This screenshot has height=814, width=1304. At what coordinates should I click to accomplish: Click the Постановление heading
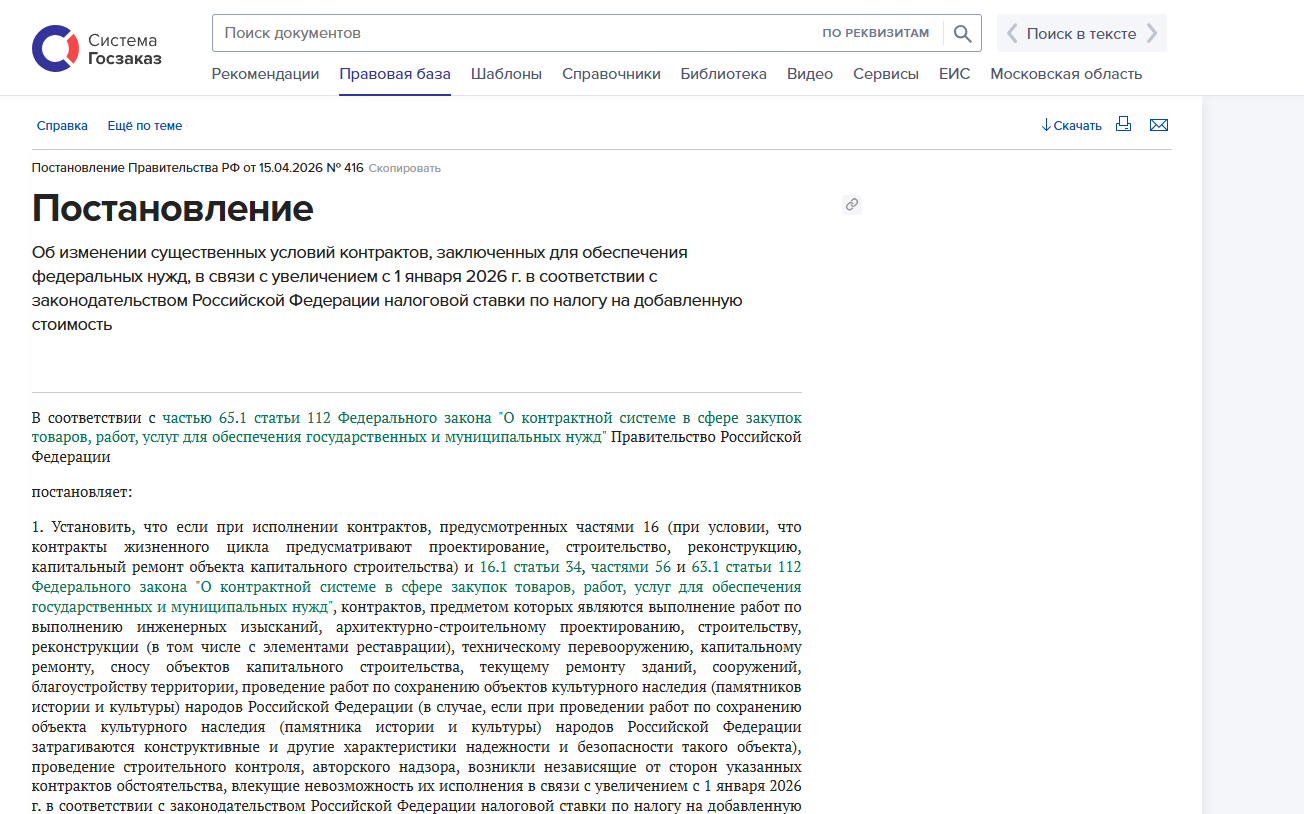point(173,208)
